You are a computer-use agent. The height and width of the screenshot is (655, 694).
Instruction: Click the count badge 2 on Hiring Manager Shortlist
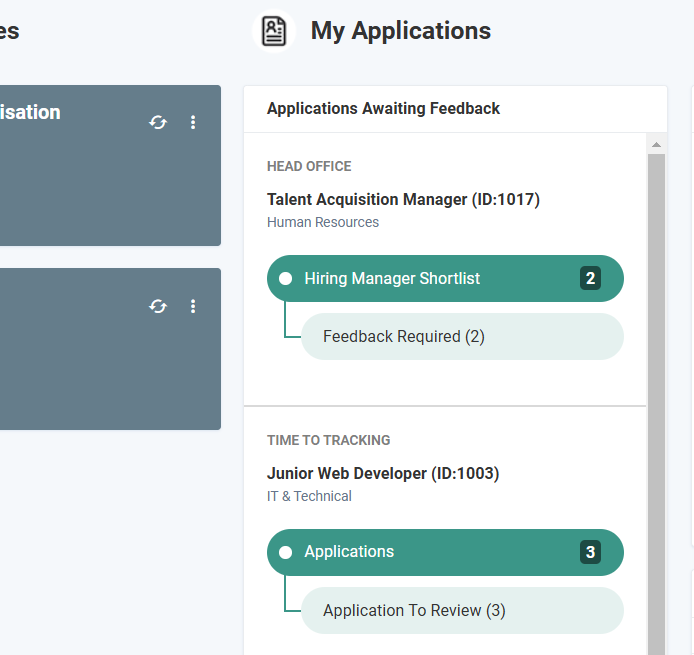pos(590,278)
